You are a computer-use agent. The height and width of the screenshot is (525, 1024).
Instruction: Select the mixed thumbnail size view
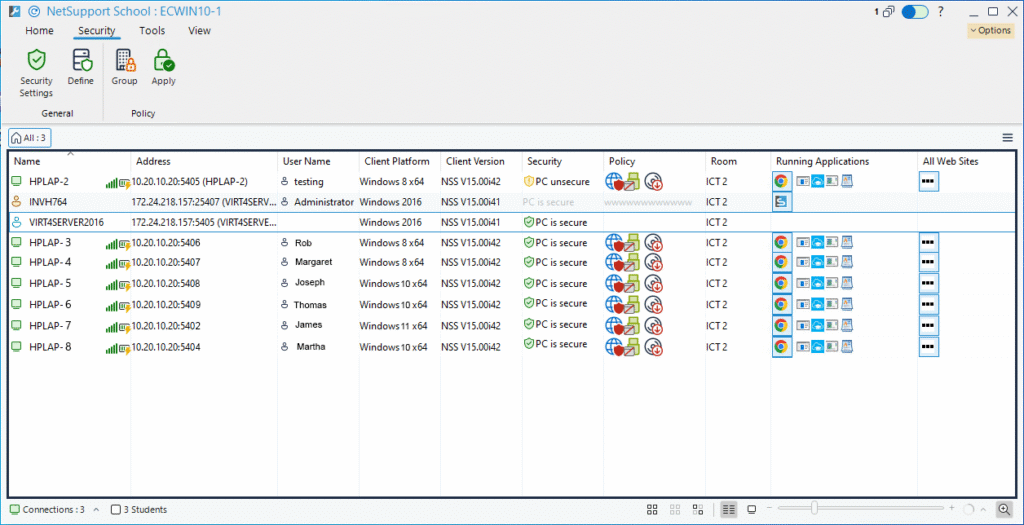(698, 509)
